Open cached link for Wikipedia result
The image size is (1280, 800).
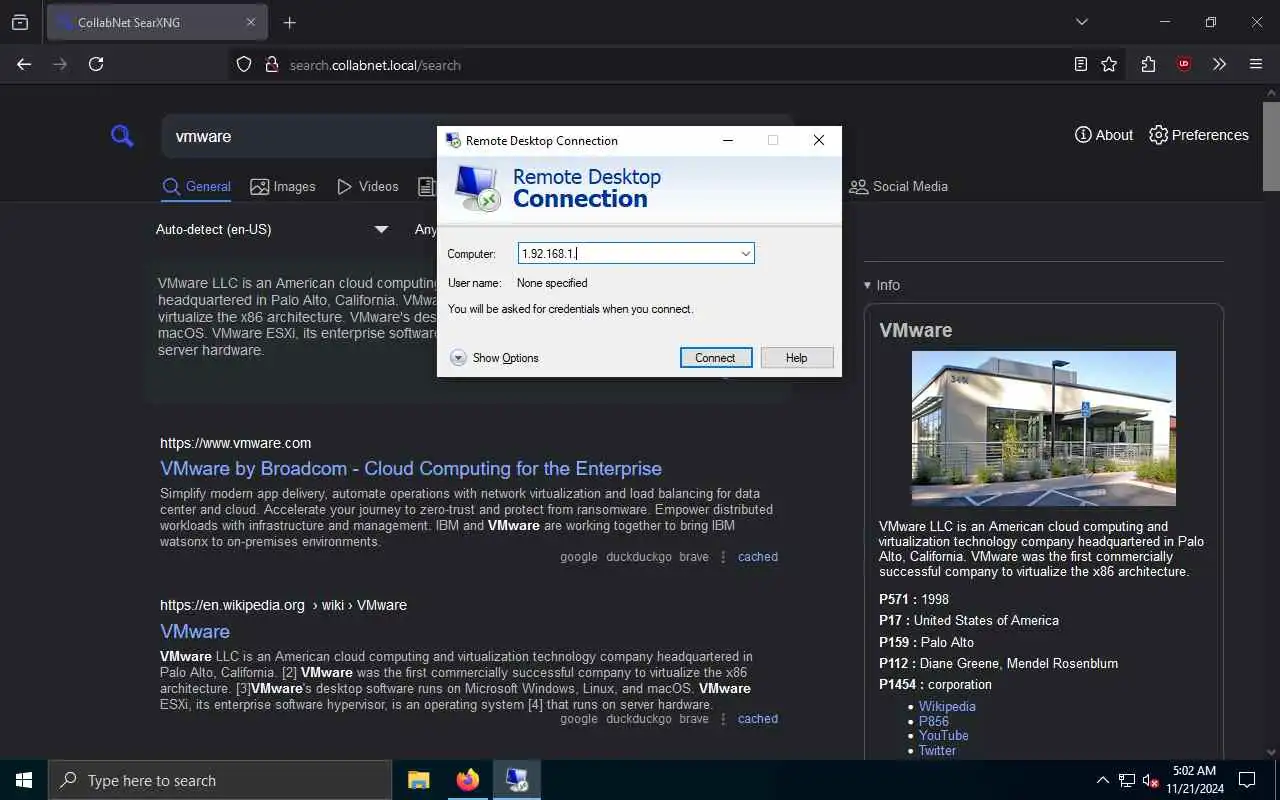coord(758,719)
